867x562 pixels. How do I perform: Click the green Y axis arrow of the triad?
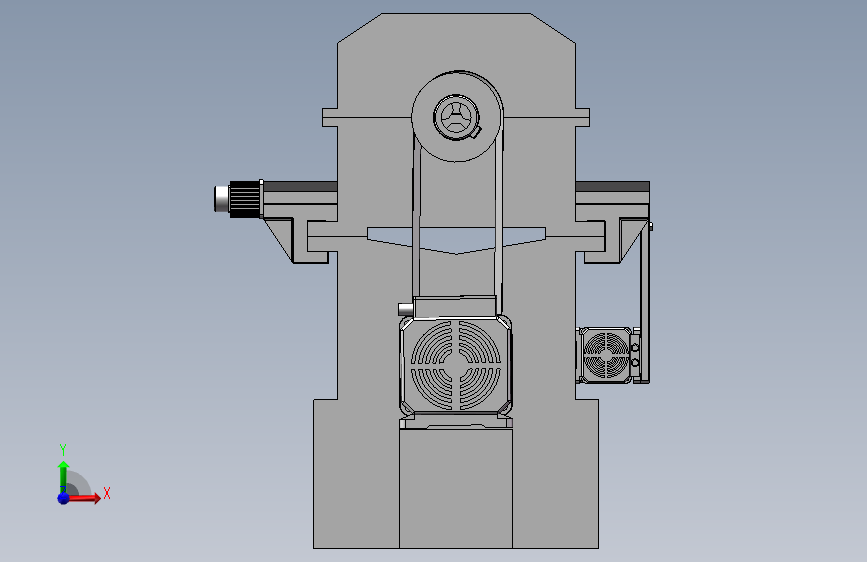click(x=63, y=476)
